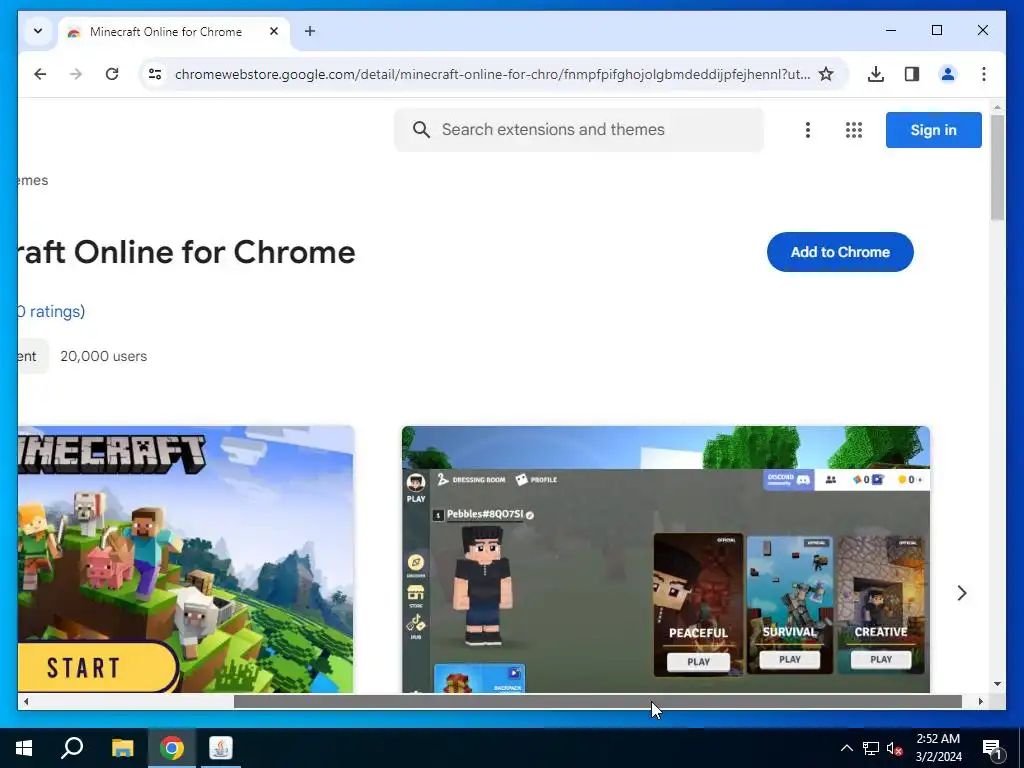Select the Minecraft Online for Chrome tab
Image resolution: width=1024 pixels, height=768 pixels.
click(x=174, y=32)
